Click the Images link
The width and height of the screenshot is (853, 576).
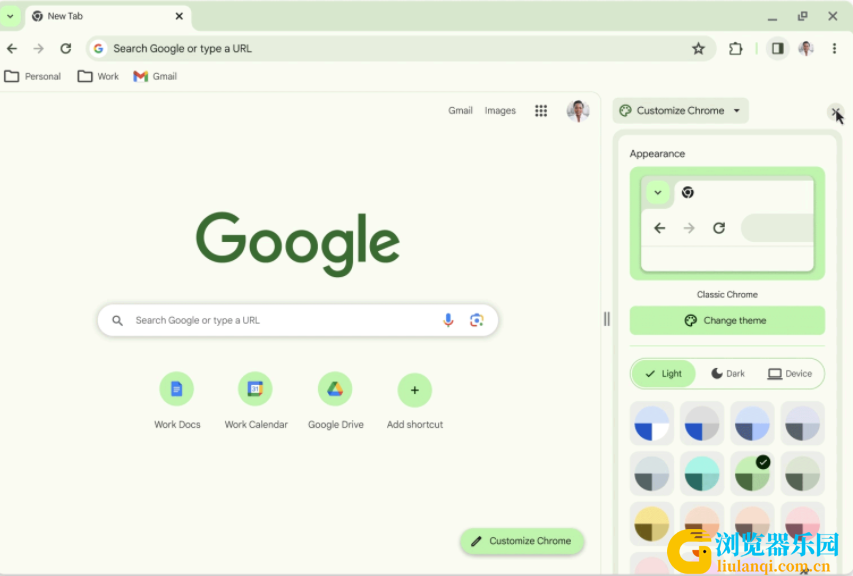pos(500,110)
